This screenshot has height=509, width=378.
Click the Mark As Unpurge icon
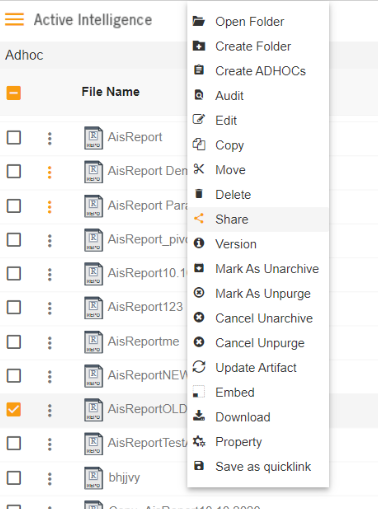coord(199,293)
